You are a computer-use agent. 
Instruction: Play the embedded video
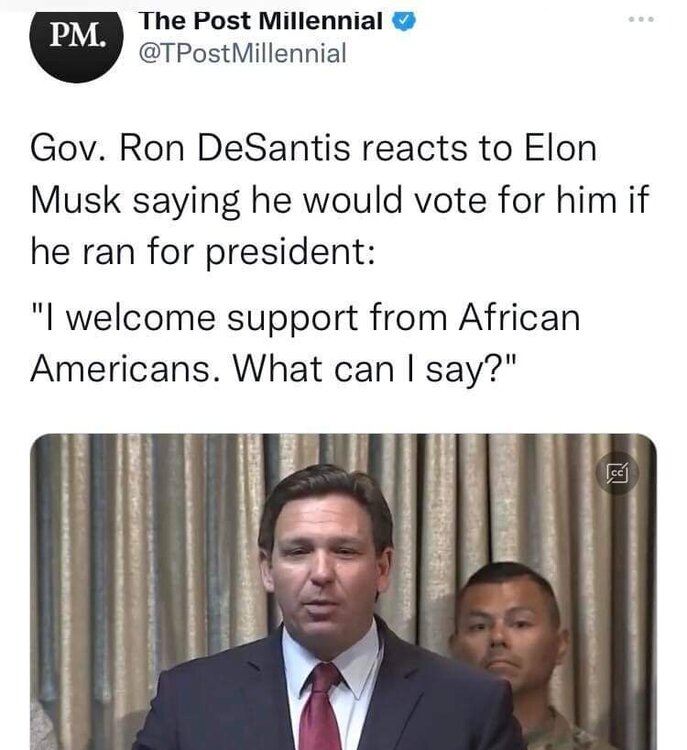(344, 590)
